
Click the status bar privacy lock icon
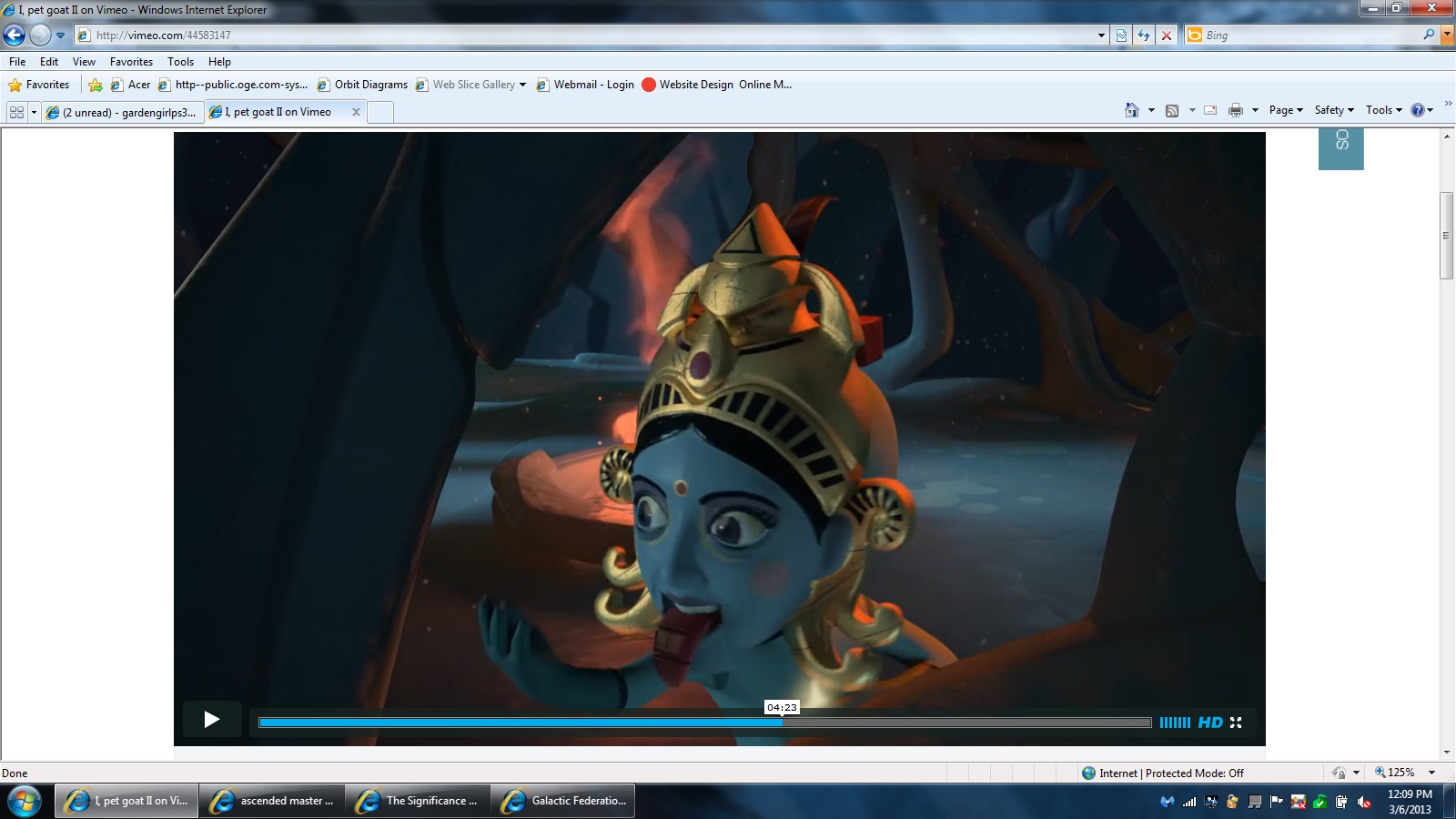(x=1339, y=773)
